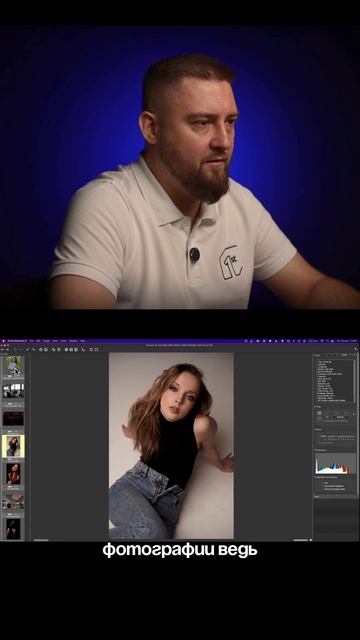Open the Help menu
Image resolution: width=360 pixels, height=640 pixels.
coord(82,341)
